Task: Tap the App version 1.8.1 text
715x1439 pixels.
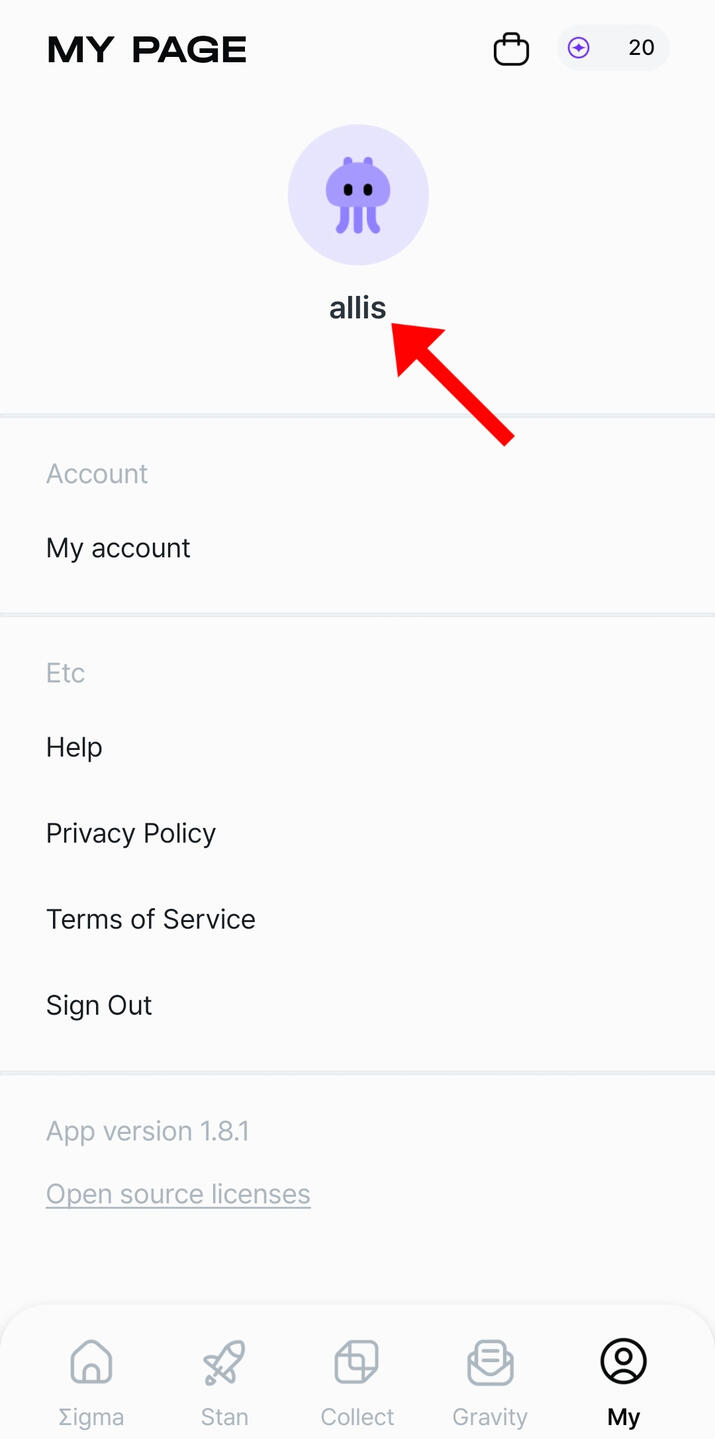Action: coord(148,1131)
